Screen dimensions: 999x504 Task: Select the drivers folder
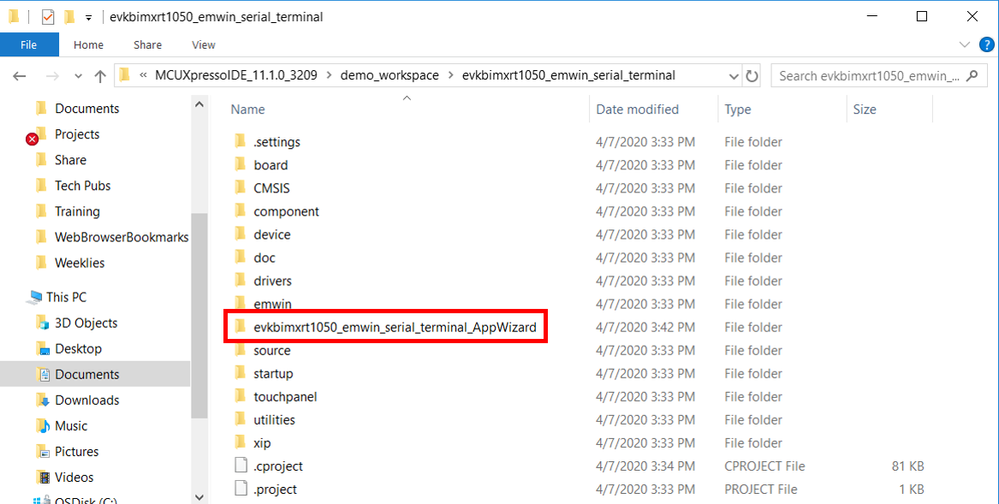click(272, 281)
